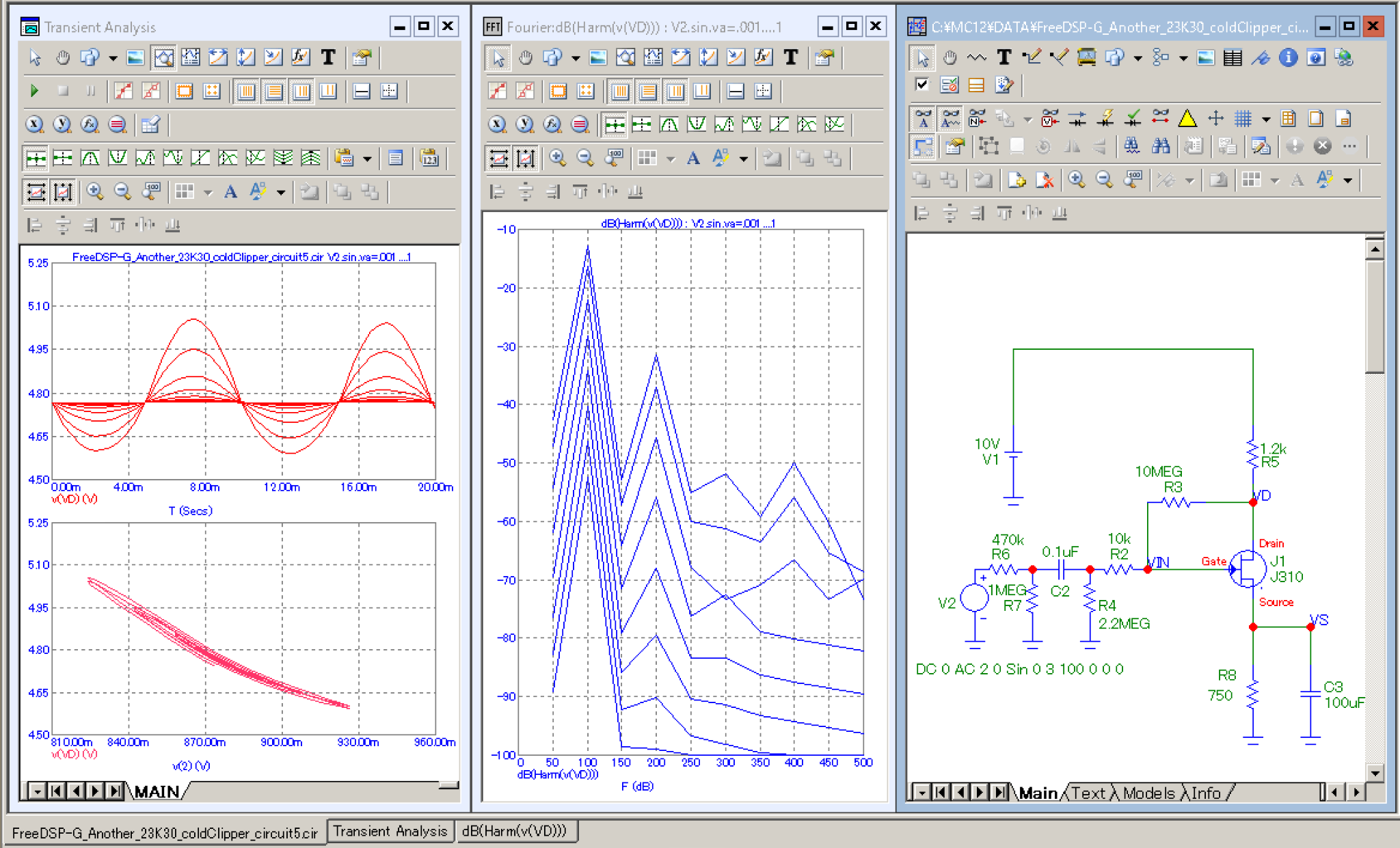Select the resistor component tool in schematic window
This screenshot has width=1400, height=848.
(976, 58)
